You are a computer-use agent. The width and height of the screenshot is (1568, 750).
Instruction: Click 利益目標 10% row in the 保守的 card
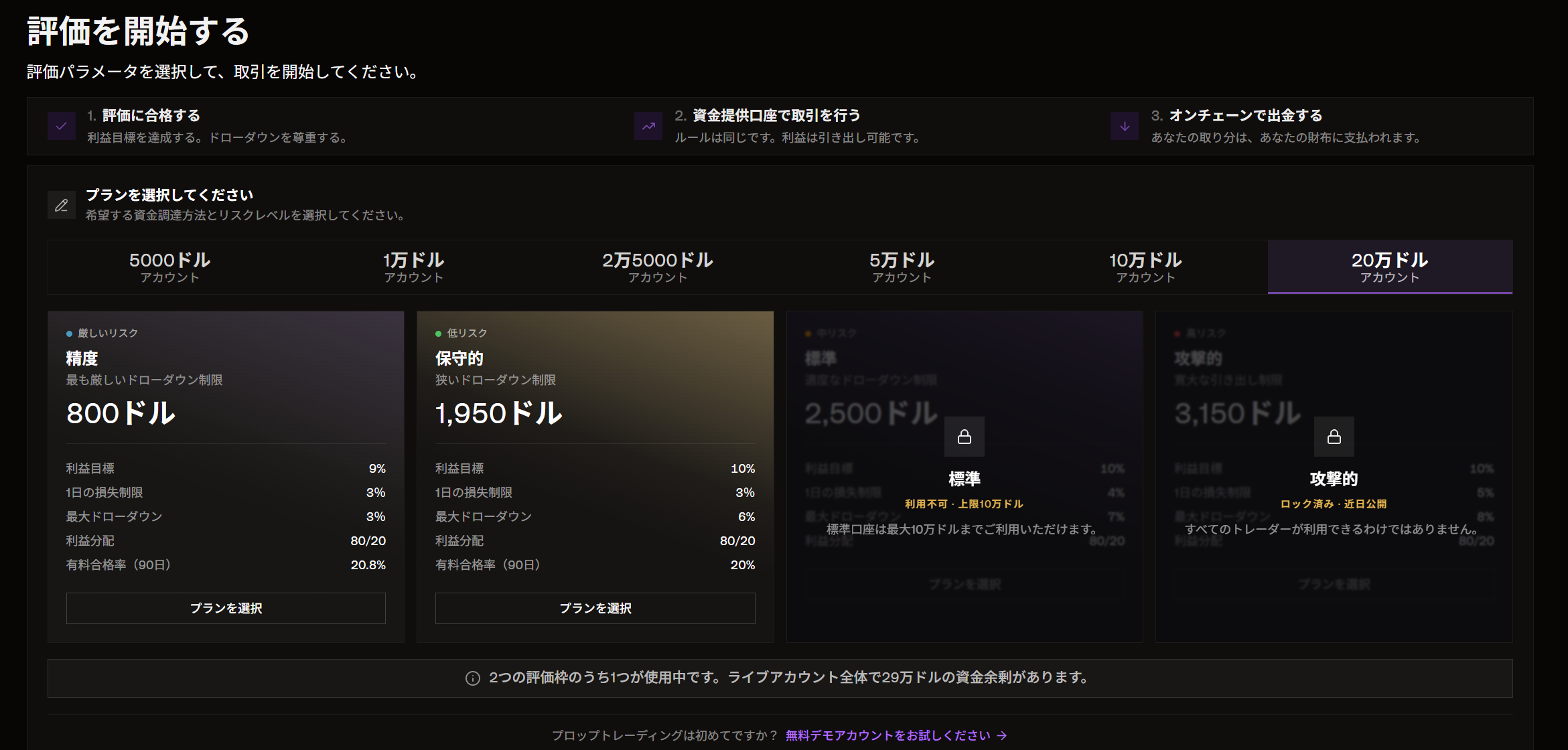coord(595,469)
